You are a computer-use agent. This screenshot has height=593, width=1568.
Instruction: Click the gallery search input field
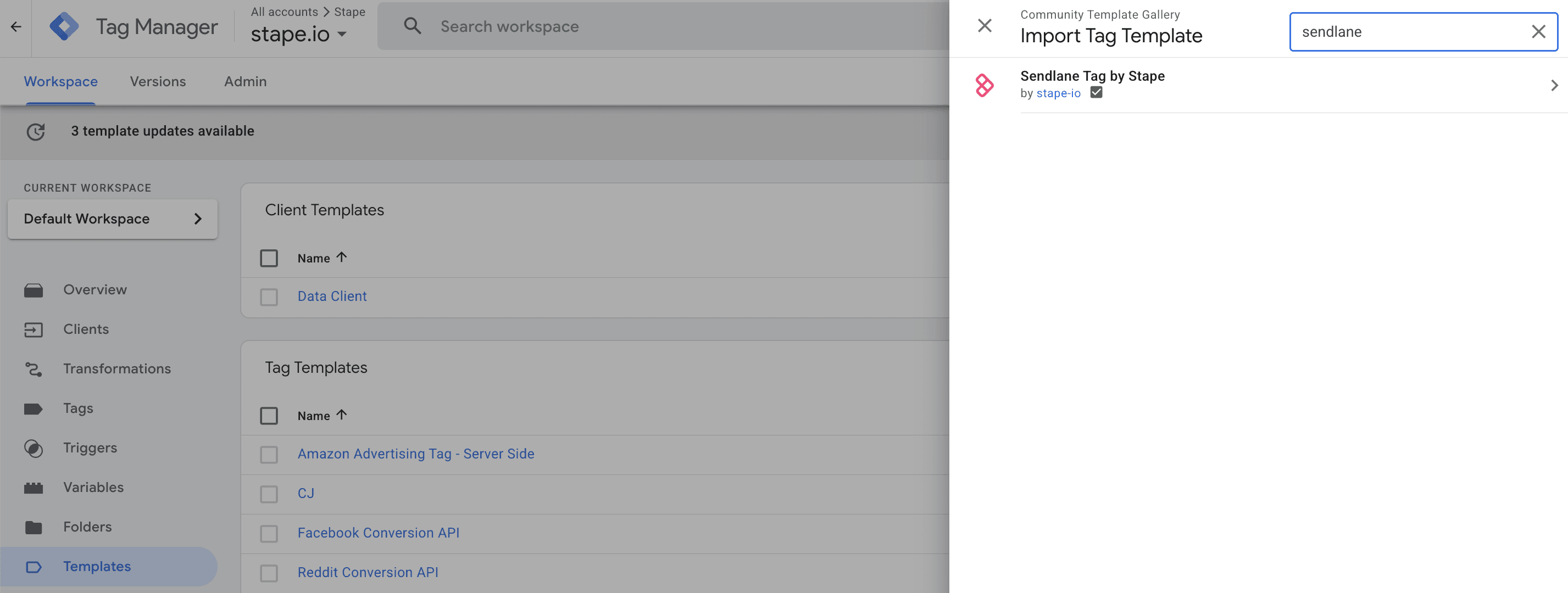(x=1406, y=32)
